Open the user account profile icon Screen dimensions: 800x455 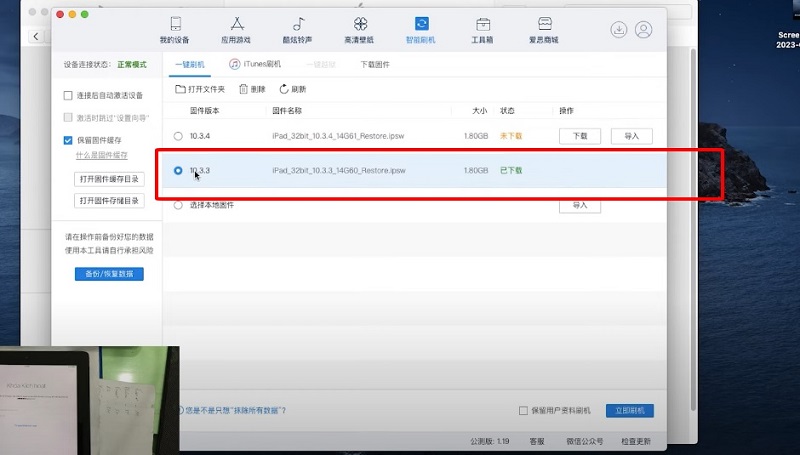644,30
